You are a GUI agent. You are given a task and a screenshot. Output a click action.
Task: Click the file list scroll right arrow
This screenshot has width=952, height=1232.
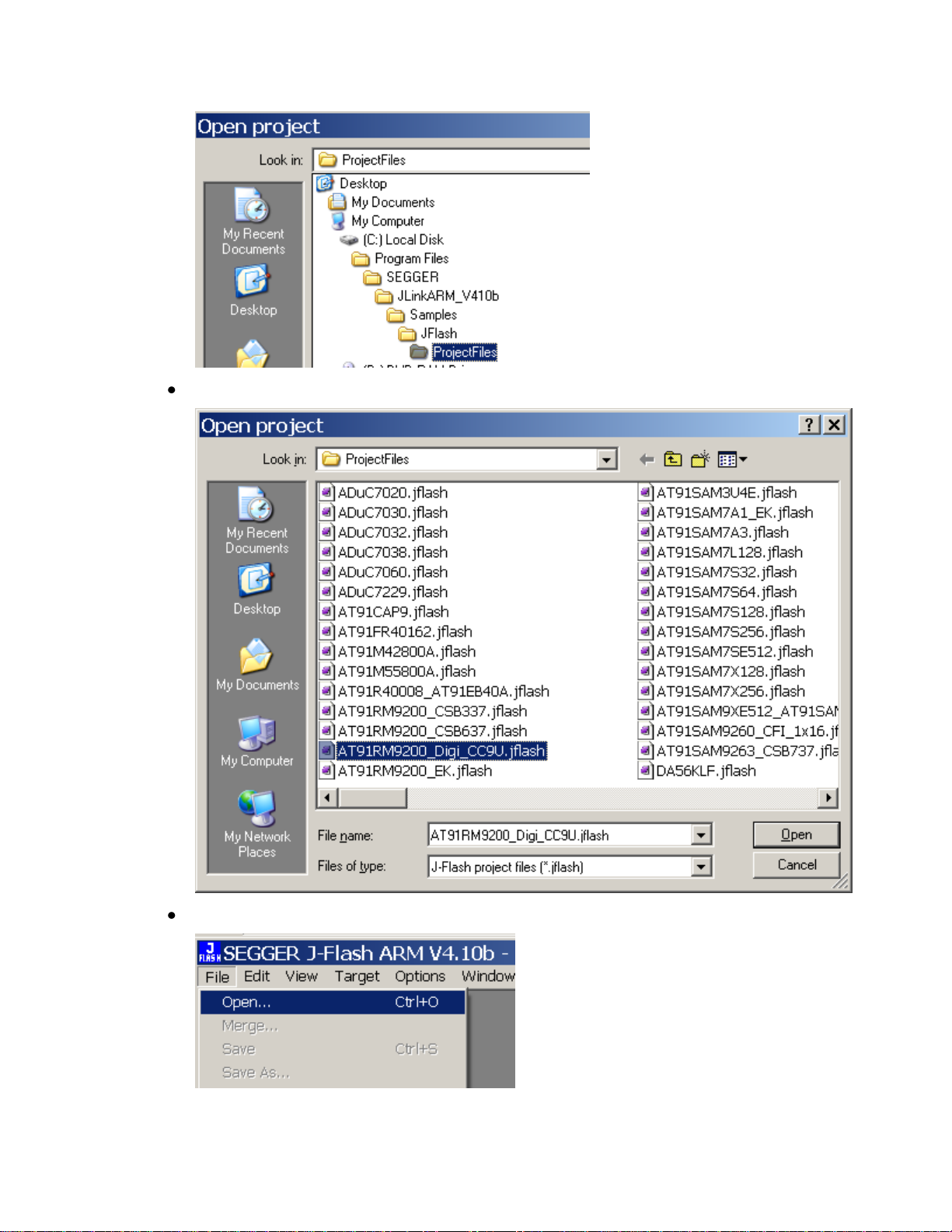[829, 797]
